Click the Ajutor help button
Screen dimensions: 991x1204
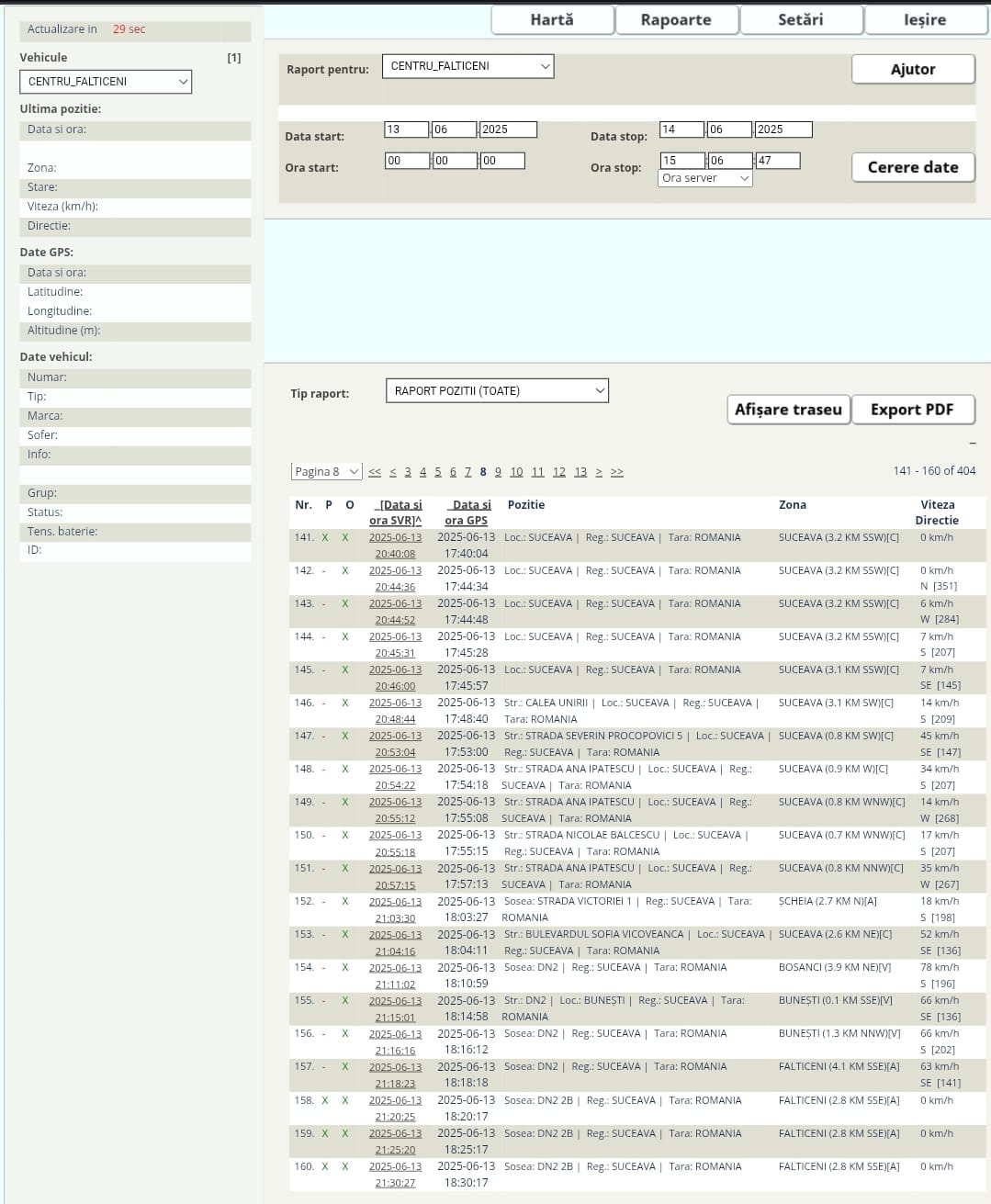click(x=912, y=69)
